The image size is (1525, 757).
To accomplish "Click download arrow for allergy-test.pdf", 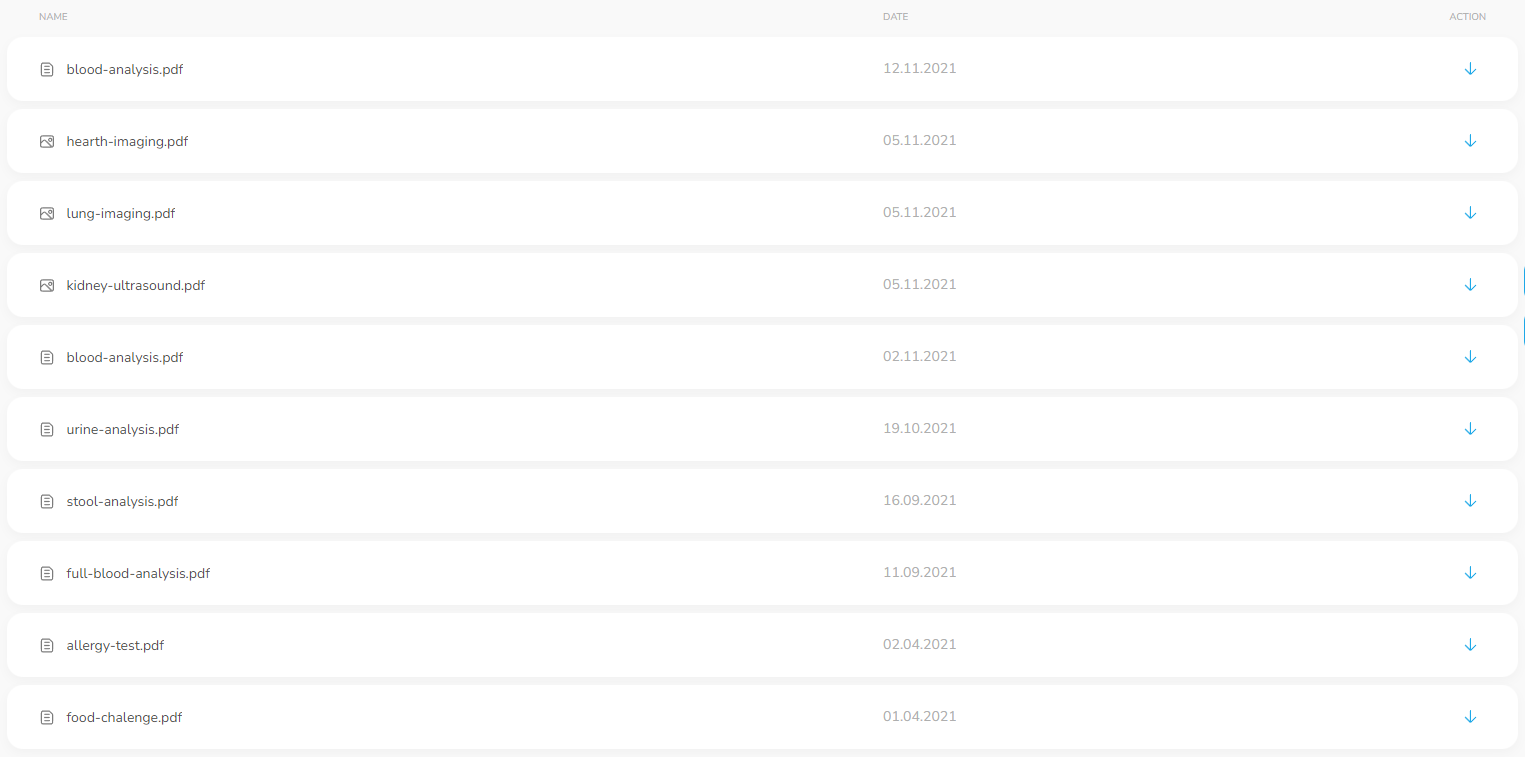I will (x=1470, y=645).
